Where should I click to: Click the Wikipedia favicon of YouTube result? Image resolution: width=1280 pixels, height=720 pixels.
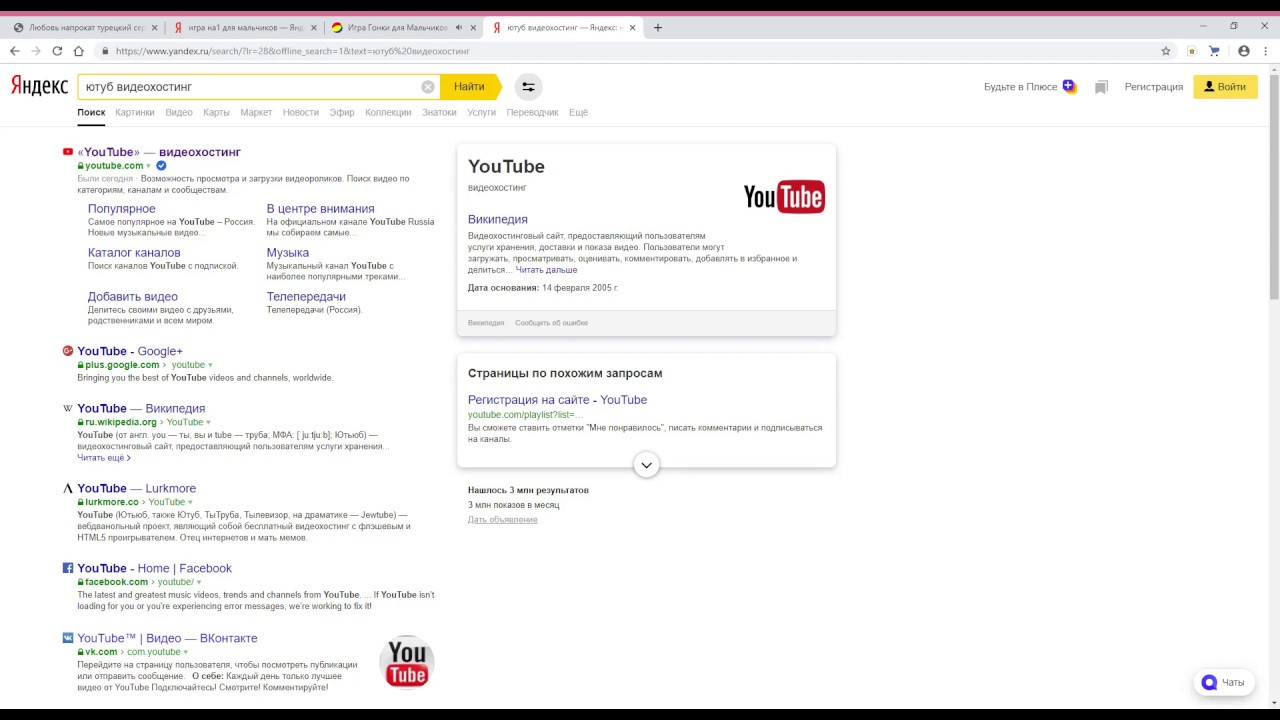click(x=68, y=408)
